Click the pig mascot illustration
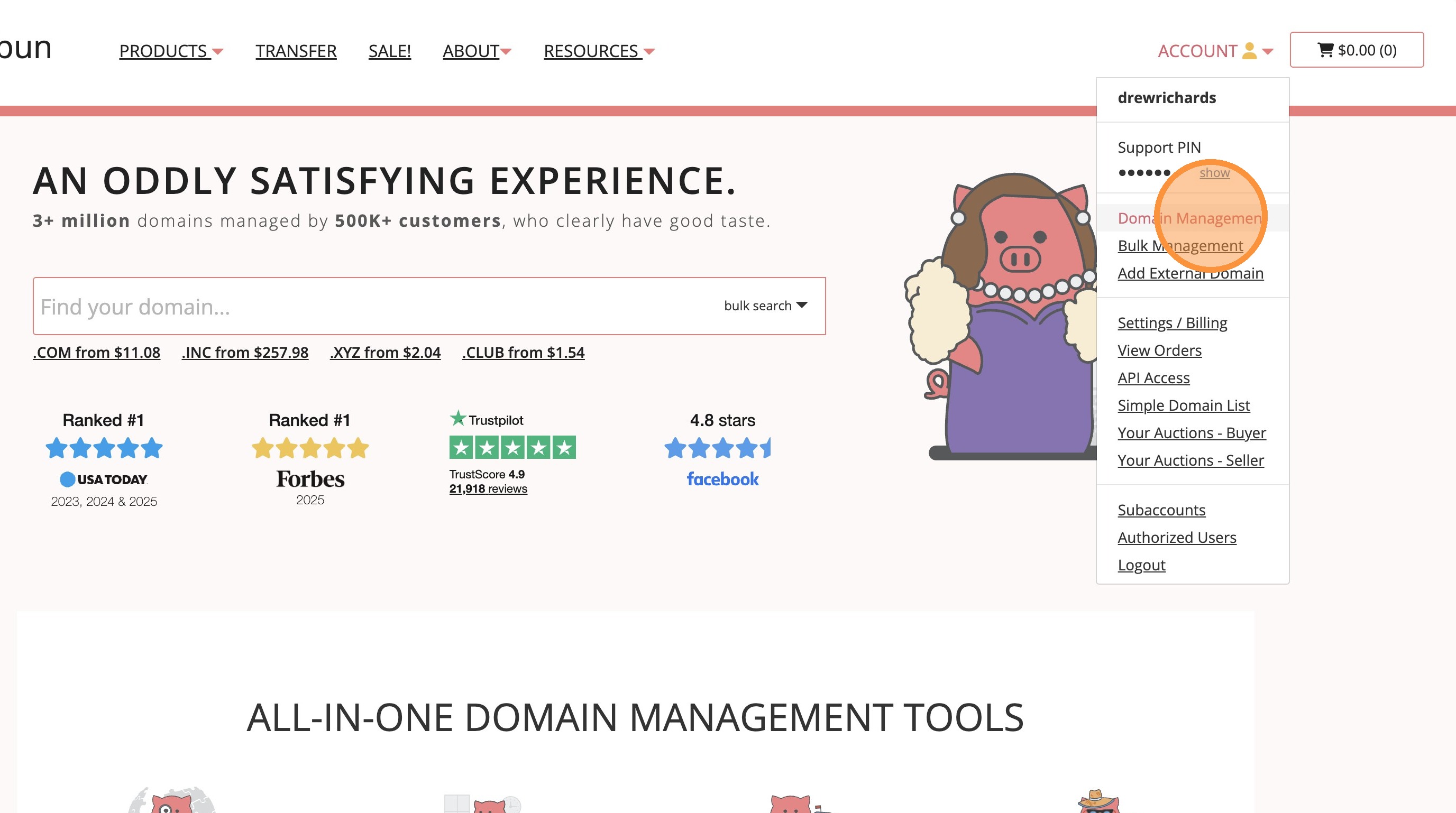Viewport: 1456px width, 813px height. pyautogui.click(x=1006, y=317)
